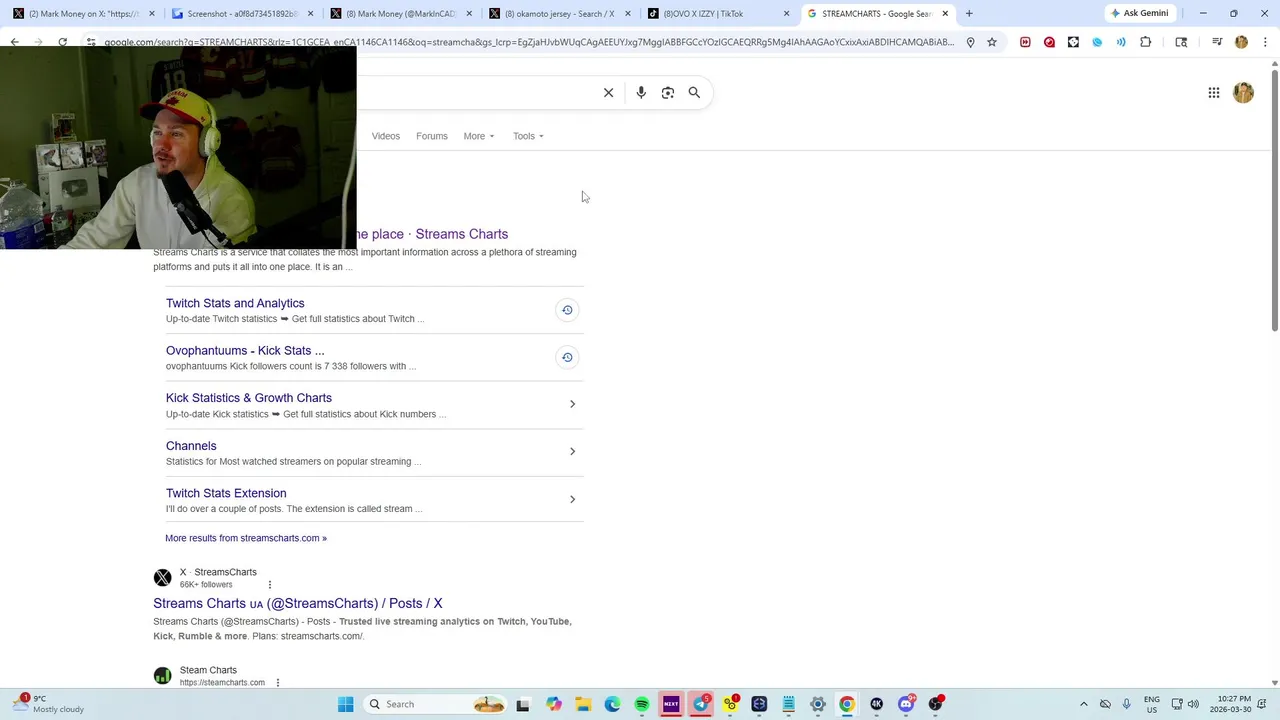Expand the Kick Statistics & Growth Charts sitelink arrow
Screen dimensions: 1280x720
[572, 404]
